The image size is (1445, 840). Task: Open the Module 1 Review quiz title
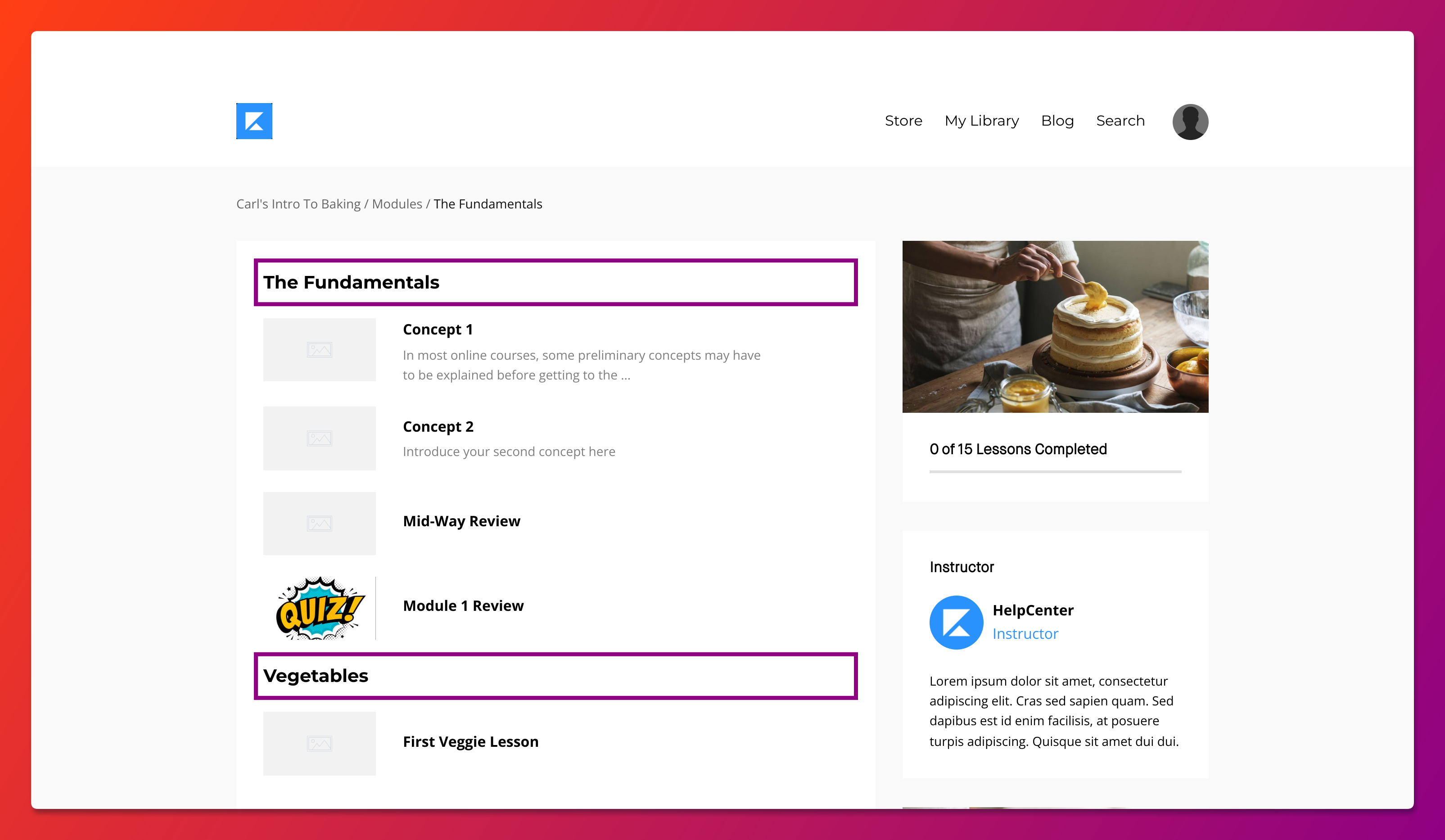point(463,606)
